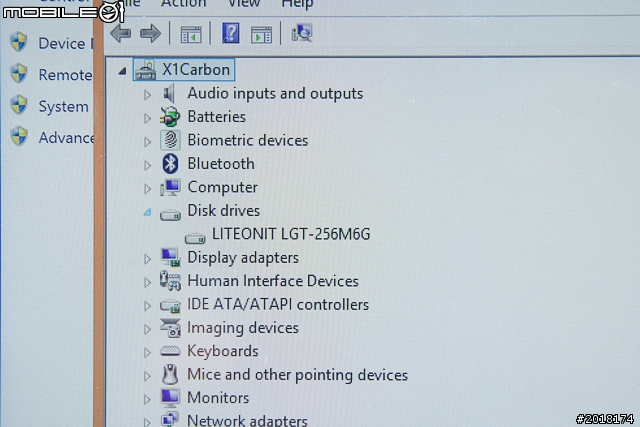Expand the Biometric devices category
640x427 pixels.
(147, 142)
